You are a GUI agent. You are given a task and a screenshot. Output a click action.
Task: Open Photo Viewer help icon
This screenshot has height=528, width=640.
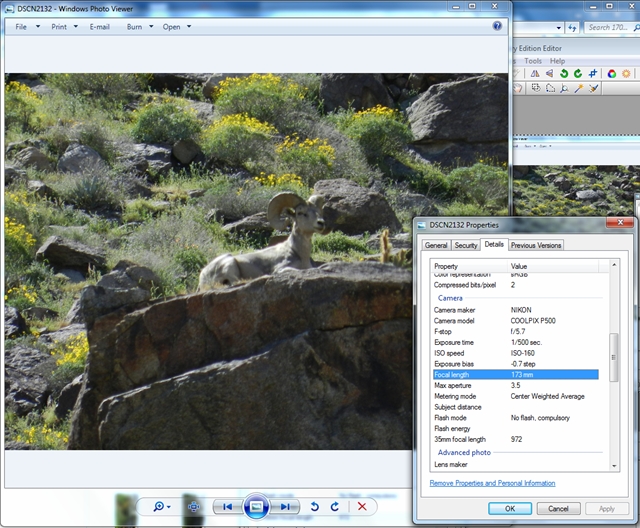[x=497, y=26]
